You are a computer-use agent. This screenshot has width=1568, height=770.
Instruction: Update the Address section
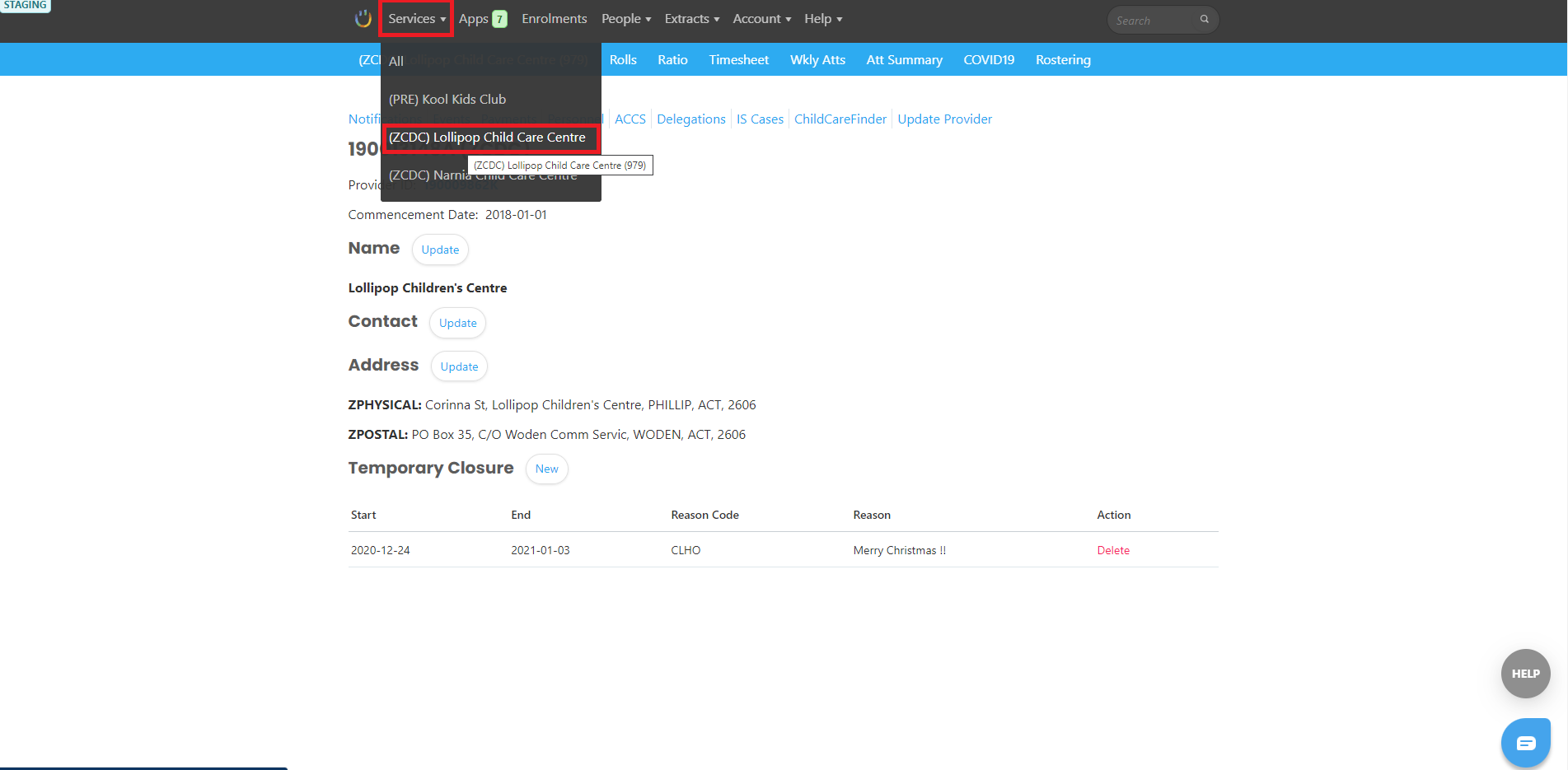459,366
